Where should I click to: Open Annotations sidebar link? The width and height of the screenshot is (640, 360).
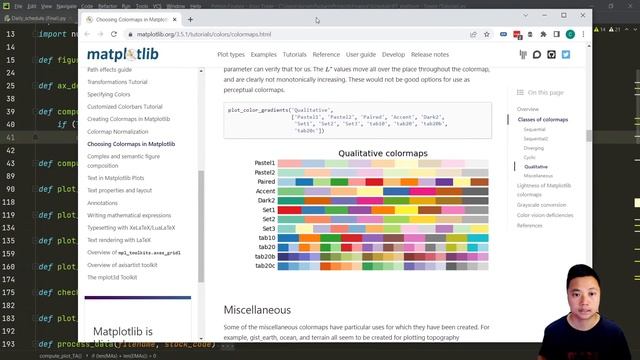102,203
